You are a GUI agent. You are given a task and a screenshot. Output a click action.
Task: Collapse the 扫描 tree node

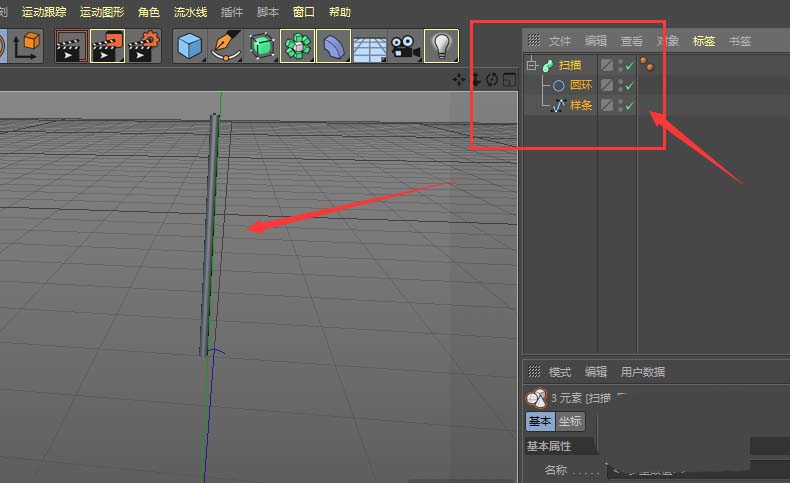[x=533, y=66]
